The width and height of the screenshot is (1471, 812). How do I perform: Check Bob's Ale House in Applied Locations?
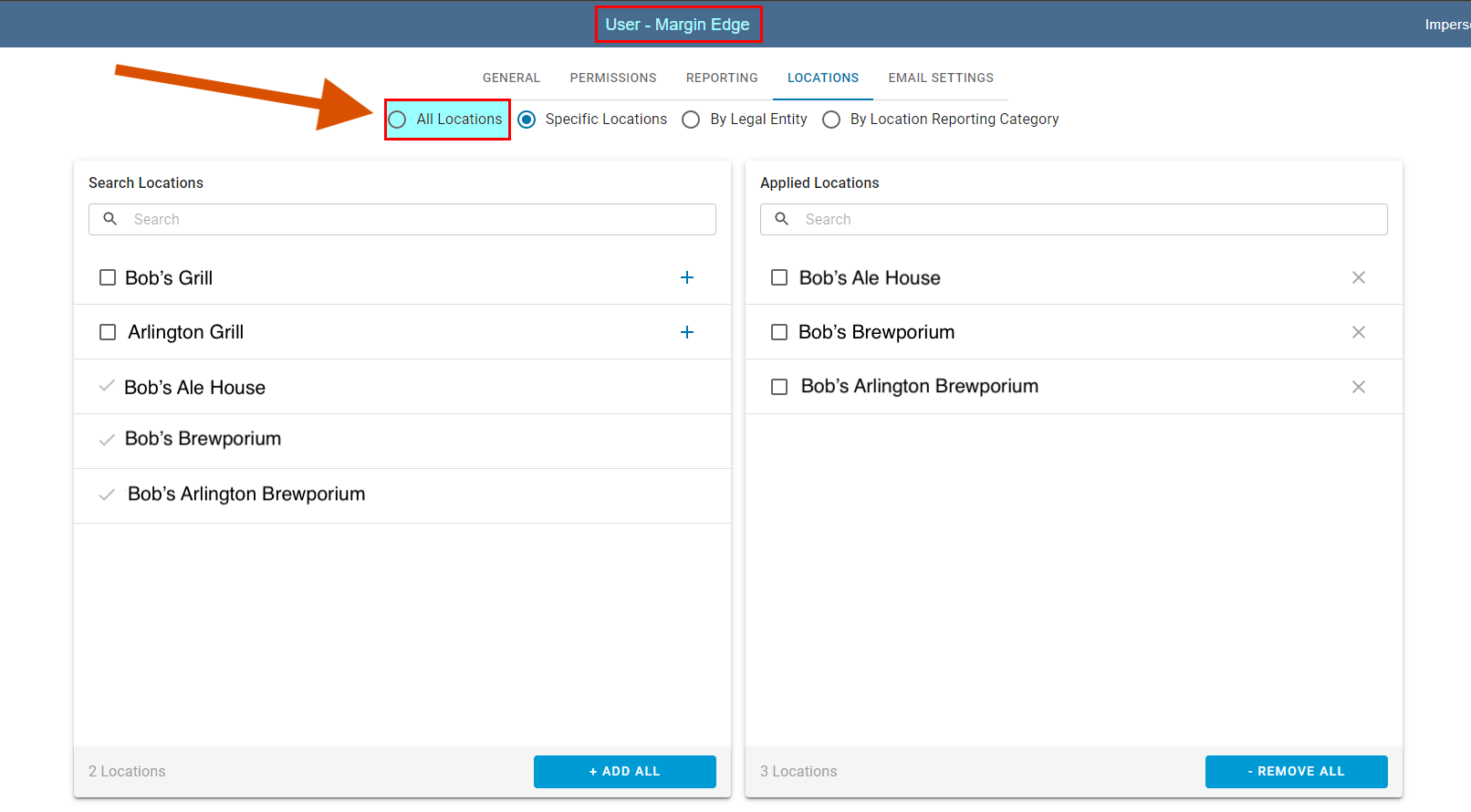click(x=779, y=277)
